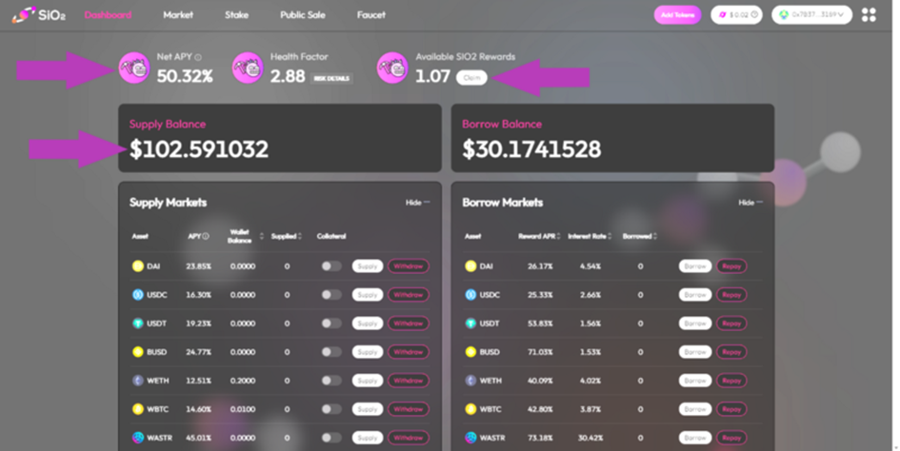Click the USDT icon in Supply Markets
The width and height of the screenshot is (900, 451).
point(138,324)
